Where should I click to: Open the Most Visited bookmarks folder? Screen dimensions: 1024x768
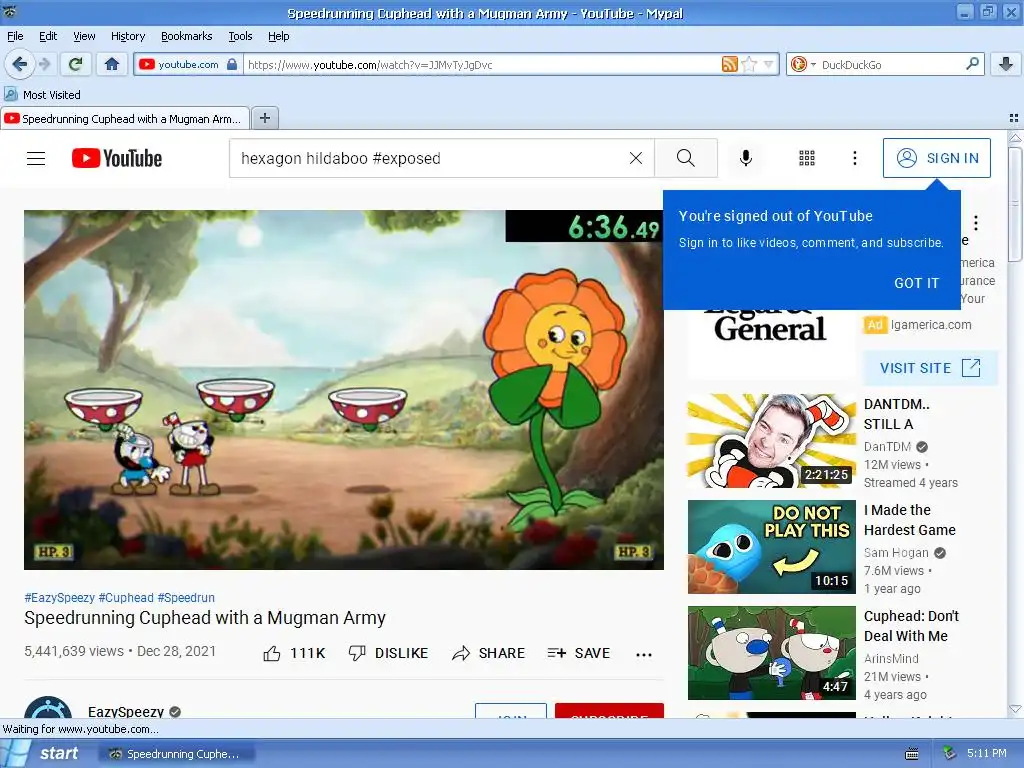point(43,95)
